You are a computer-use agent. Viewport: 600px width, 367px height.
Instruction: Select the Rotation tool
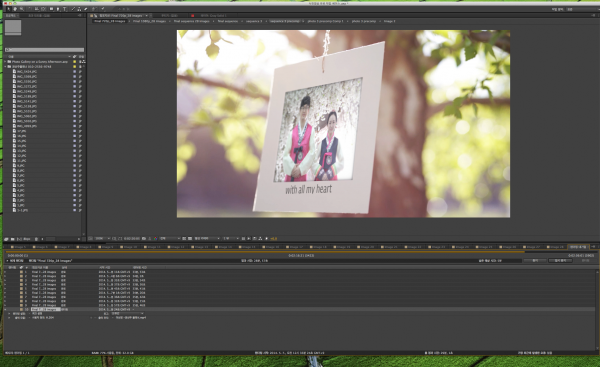point(30,9)
